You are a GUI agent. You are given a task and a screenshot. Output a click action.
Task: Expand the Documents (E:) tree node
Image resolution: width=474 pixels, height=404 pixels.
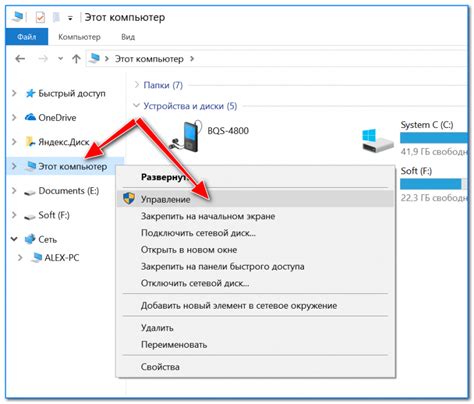click(x=14, y=190)
